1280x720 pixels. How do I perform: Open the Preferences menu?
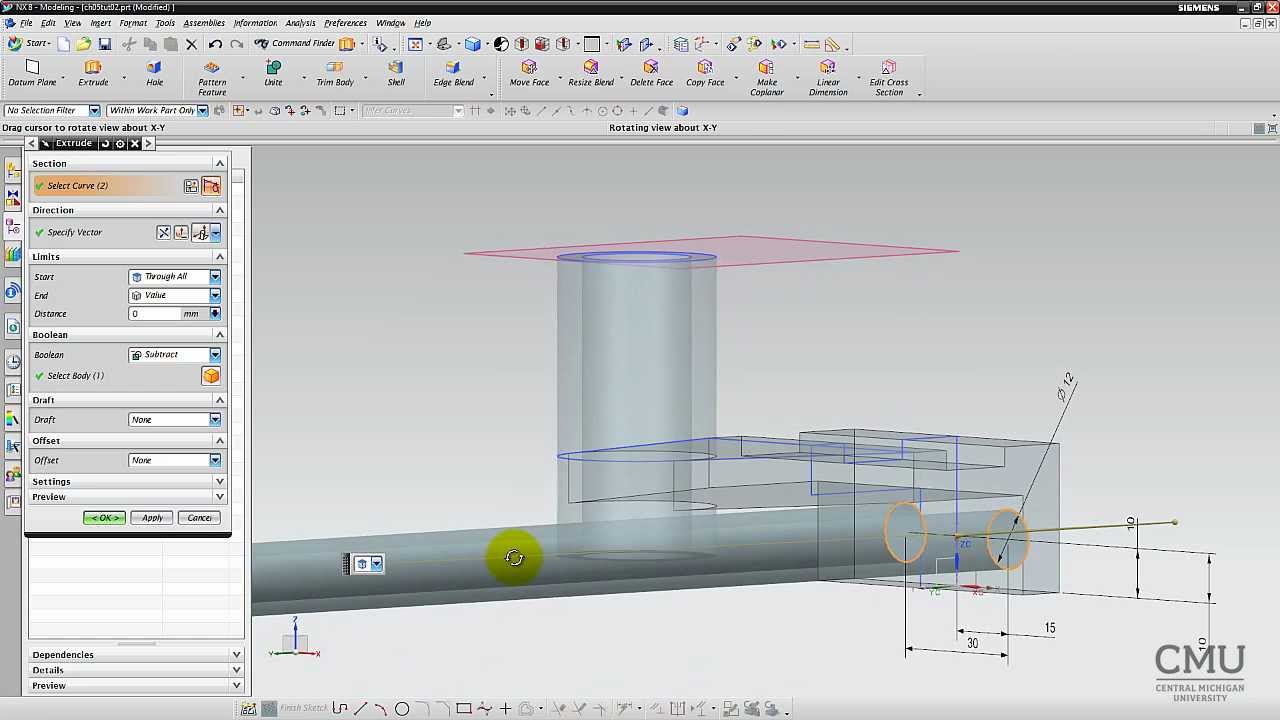click(x=345, y=23)
